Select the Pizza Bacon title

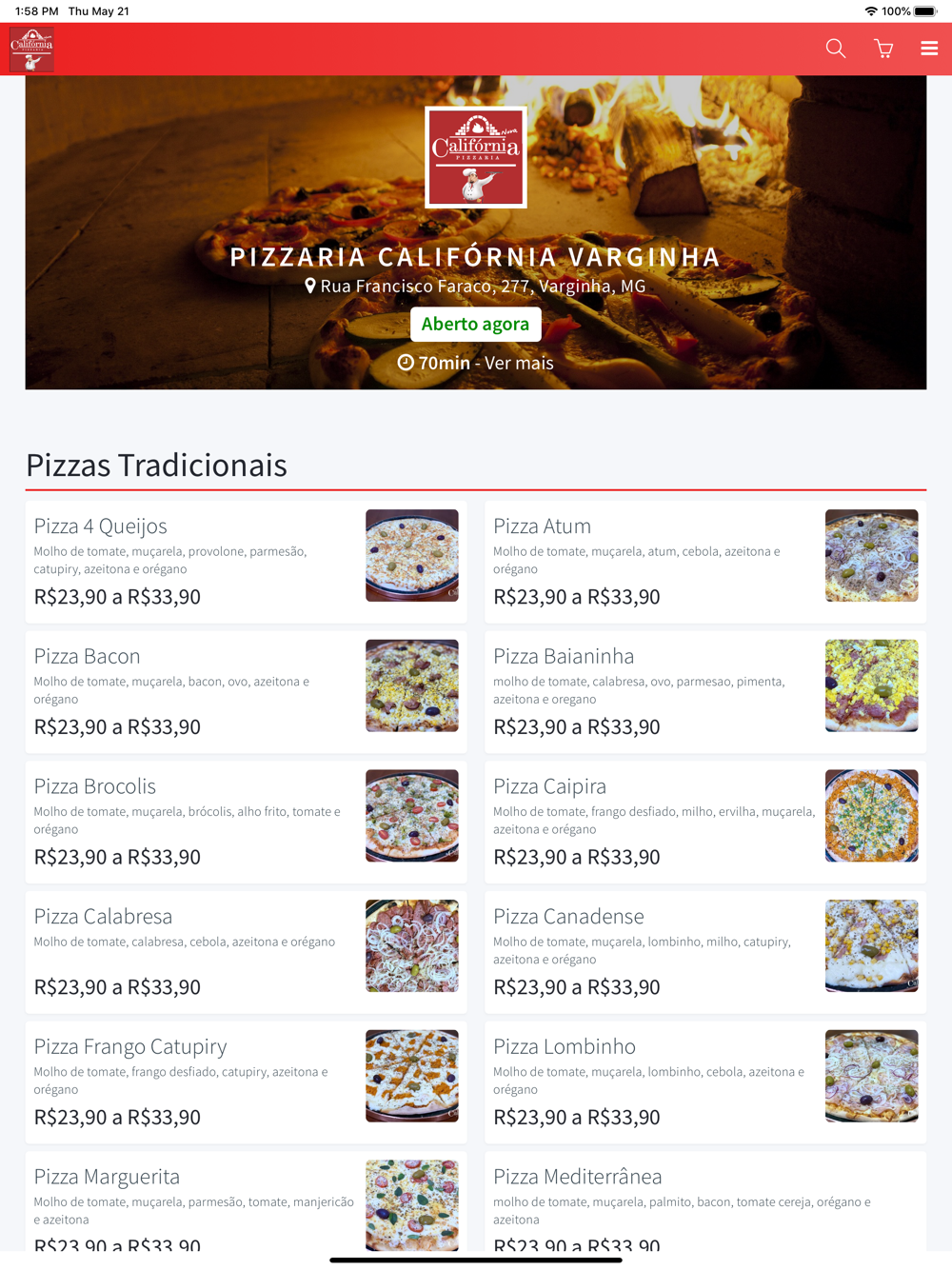(x=88, y=656)
